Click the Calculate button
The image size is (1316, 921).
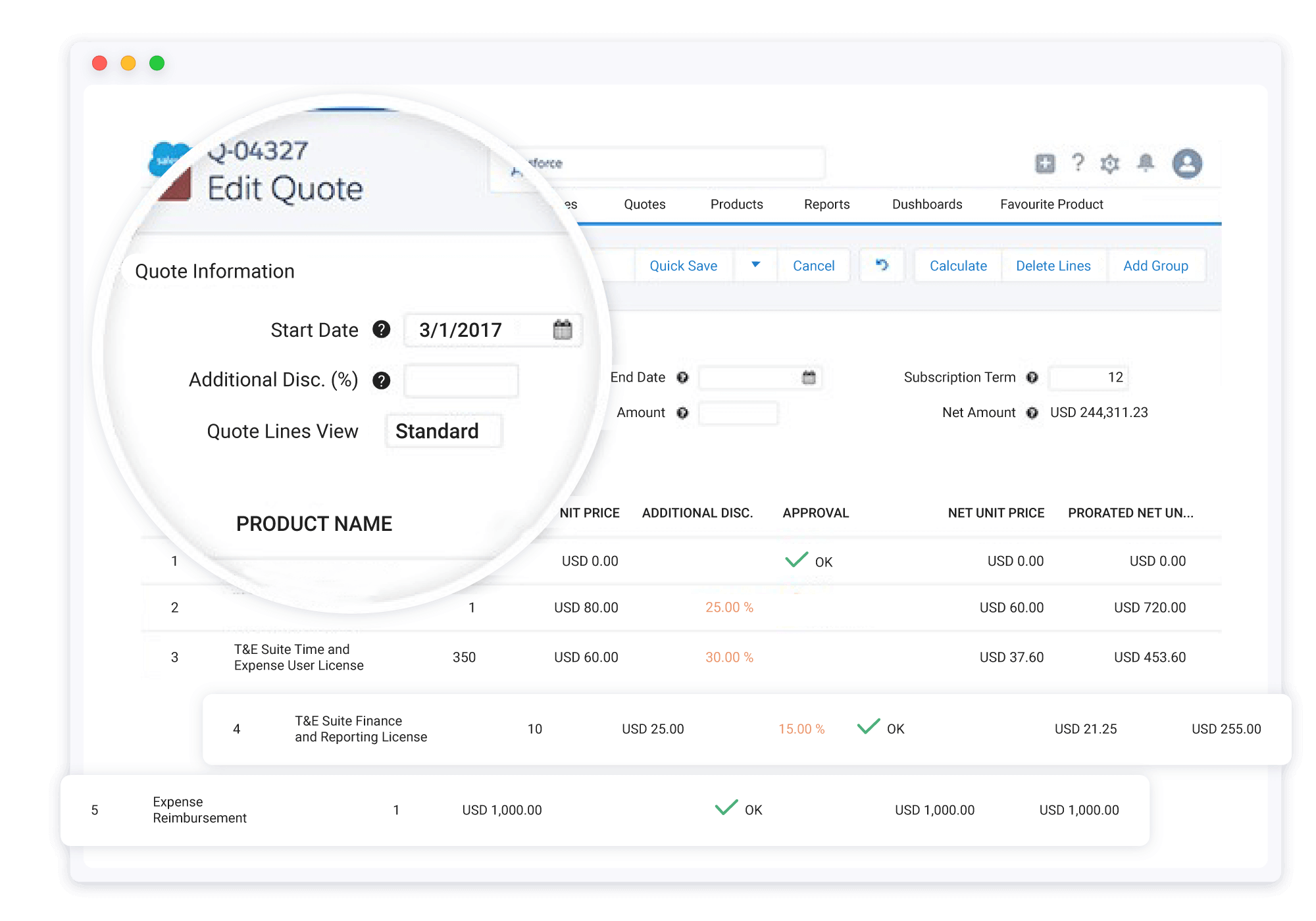tap(957, 265)
